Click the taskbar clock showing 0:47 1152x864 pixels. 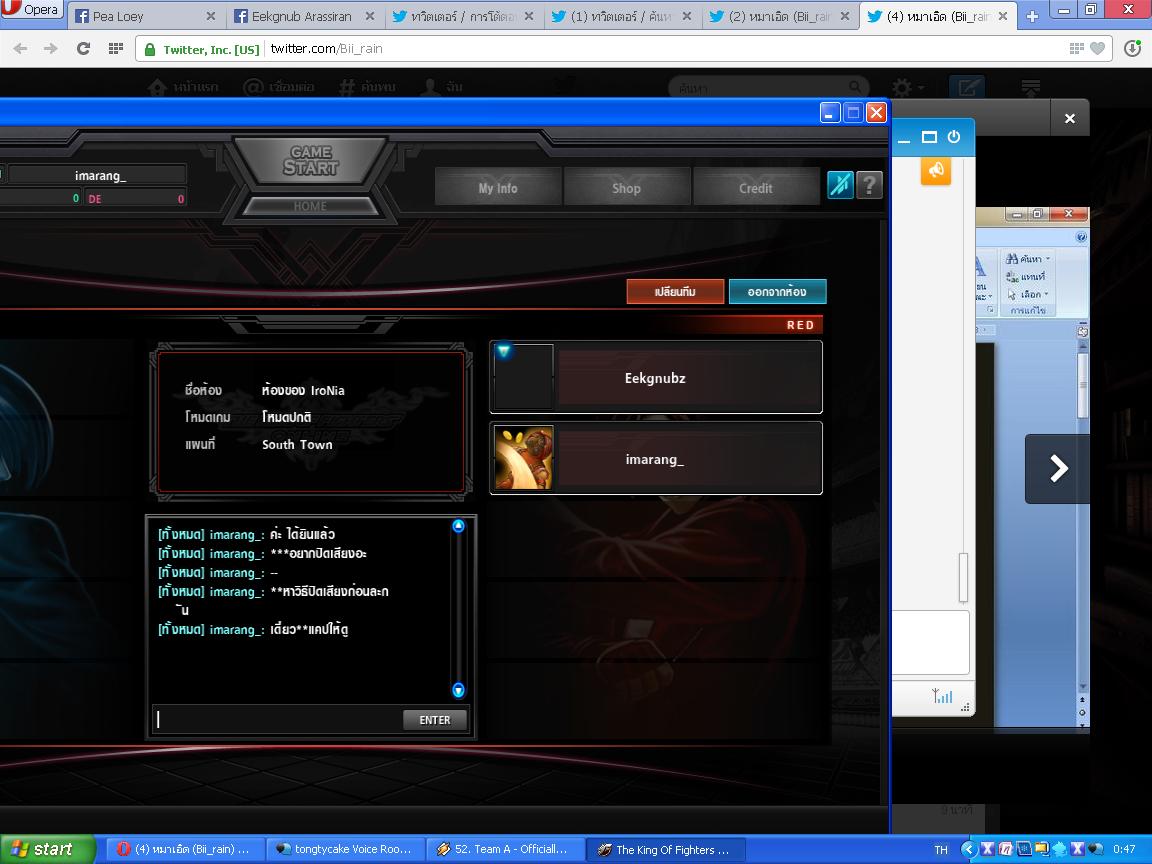click(x=1124, y=849)
